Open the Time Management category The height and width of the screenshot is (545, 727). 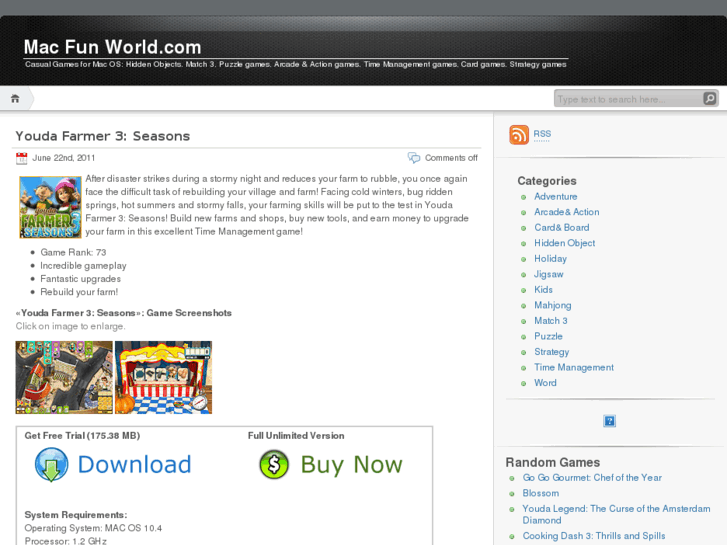pos(574,367)
